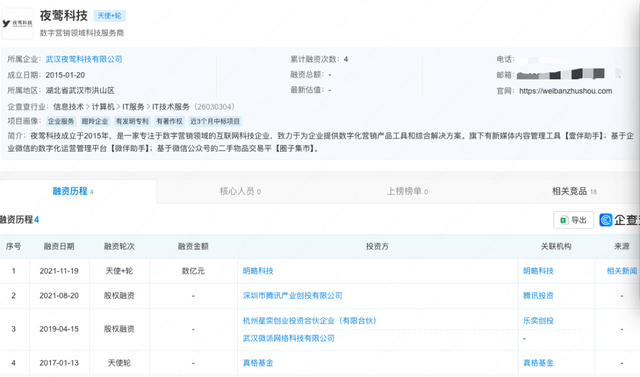Select the 瞪羚企业 project tag

point(95,121)
